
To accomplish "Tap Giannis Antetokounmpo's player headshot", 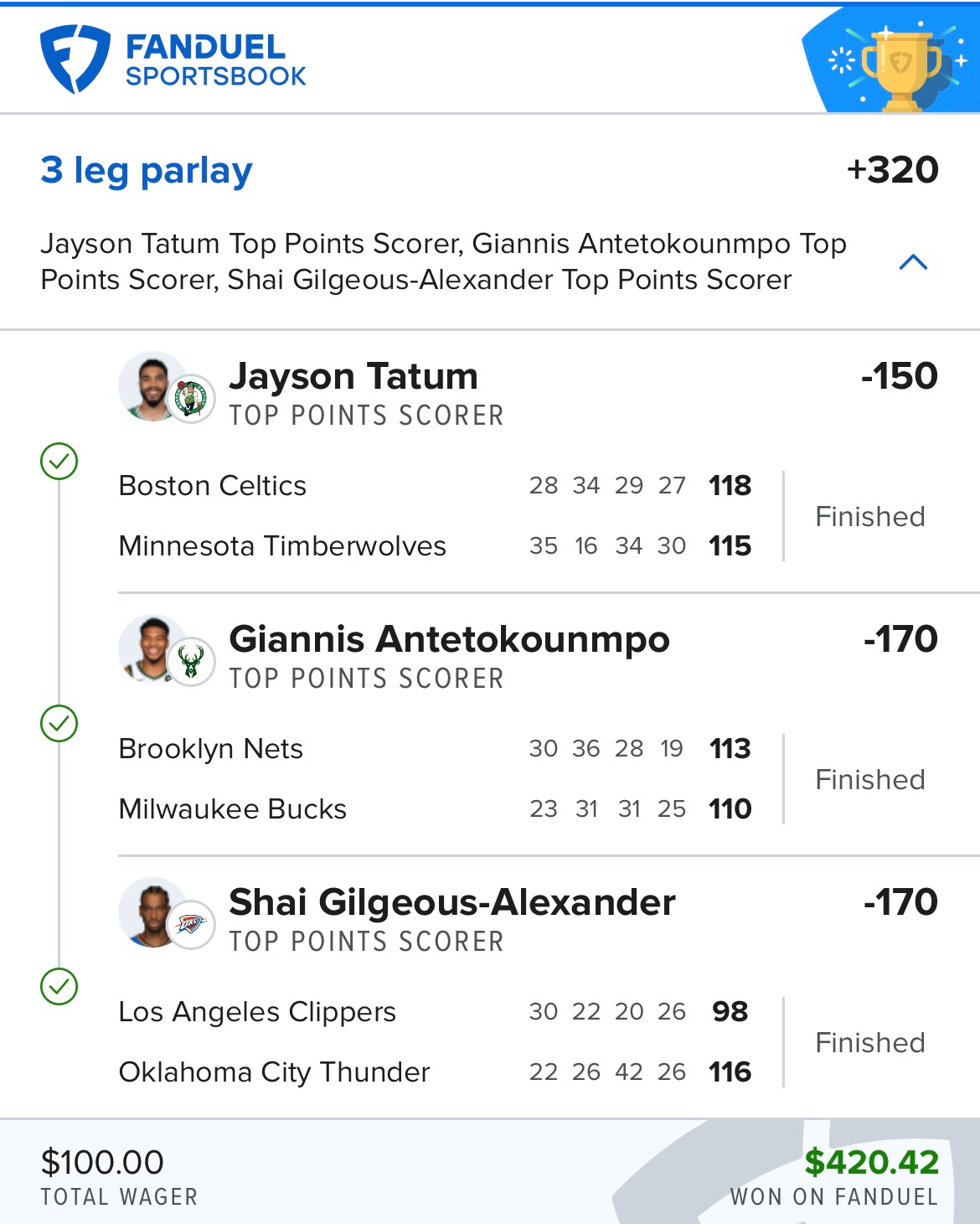I will click(151, 649).
